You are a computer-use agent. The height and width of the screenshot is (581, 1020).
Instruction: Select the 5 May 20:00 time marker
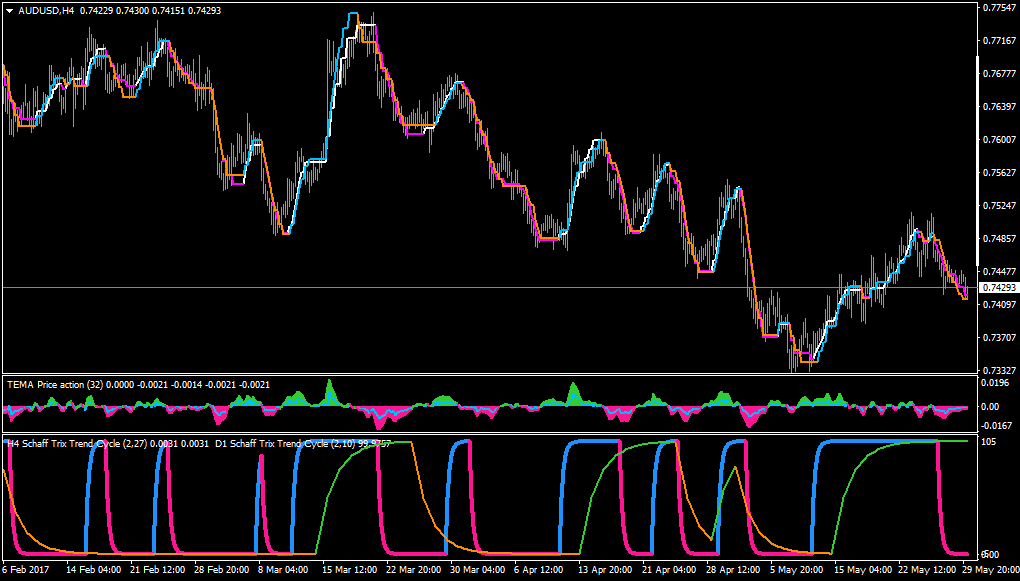click(x=798, y=569)
